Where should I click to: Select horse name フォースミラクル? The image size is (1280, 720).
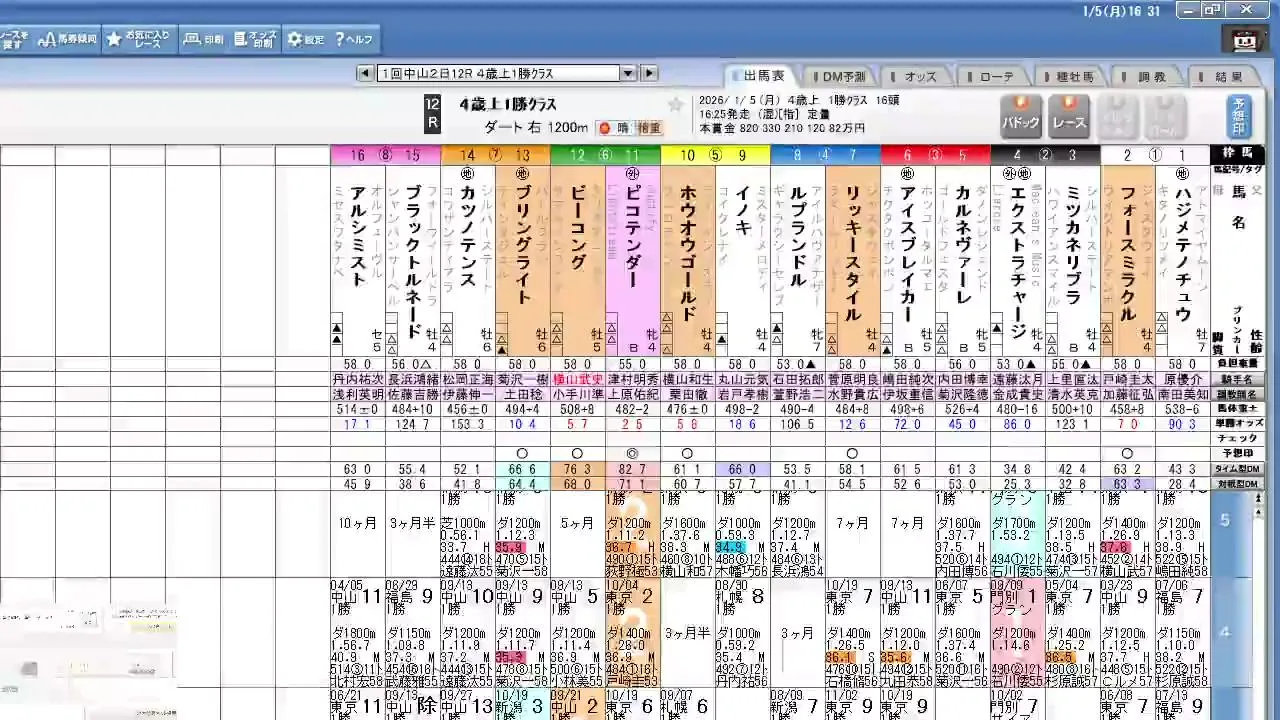click(1127, 252)
